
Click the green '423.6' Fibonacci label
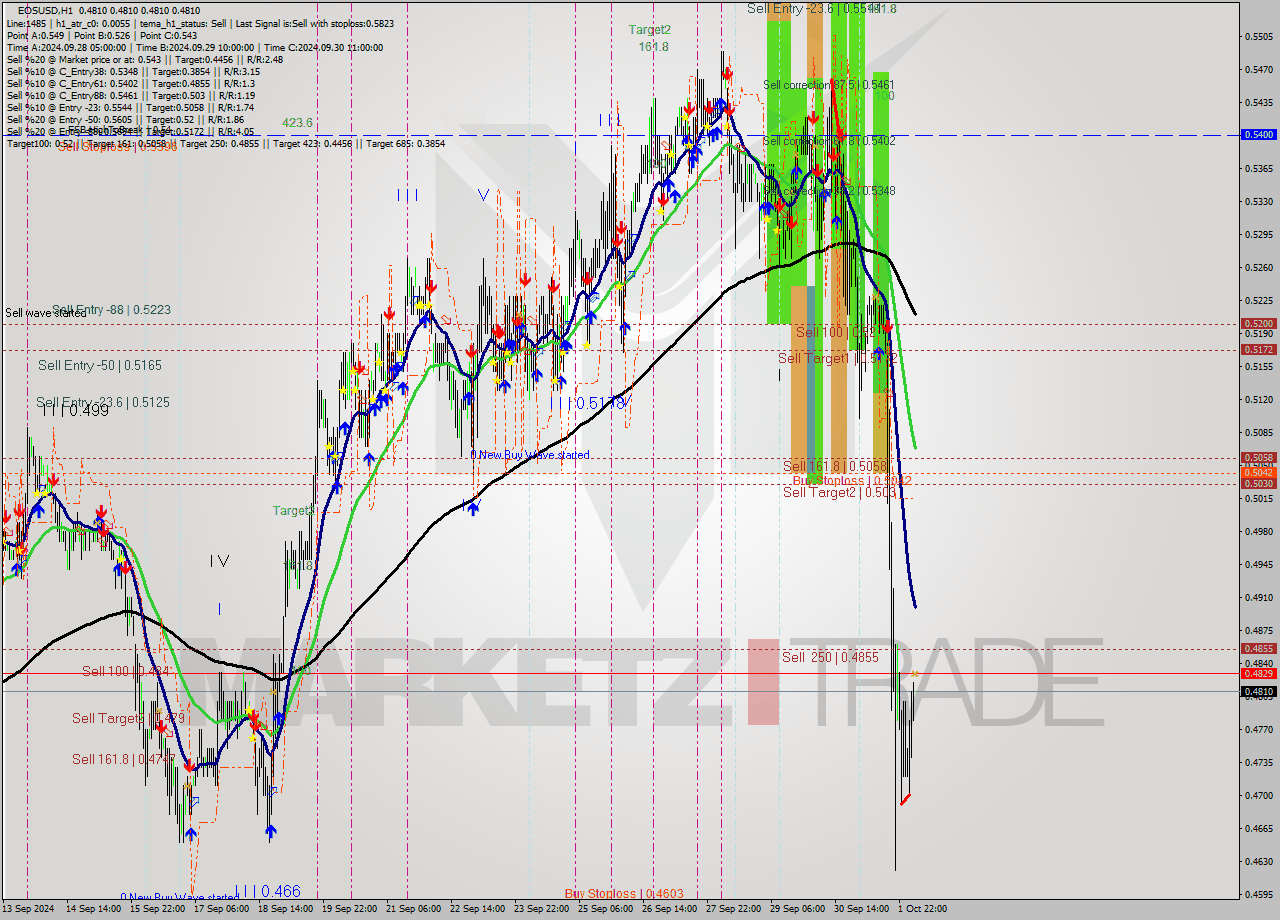(297, 122)
